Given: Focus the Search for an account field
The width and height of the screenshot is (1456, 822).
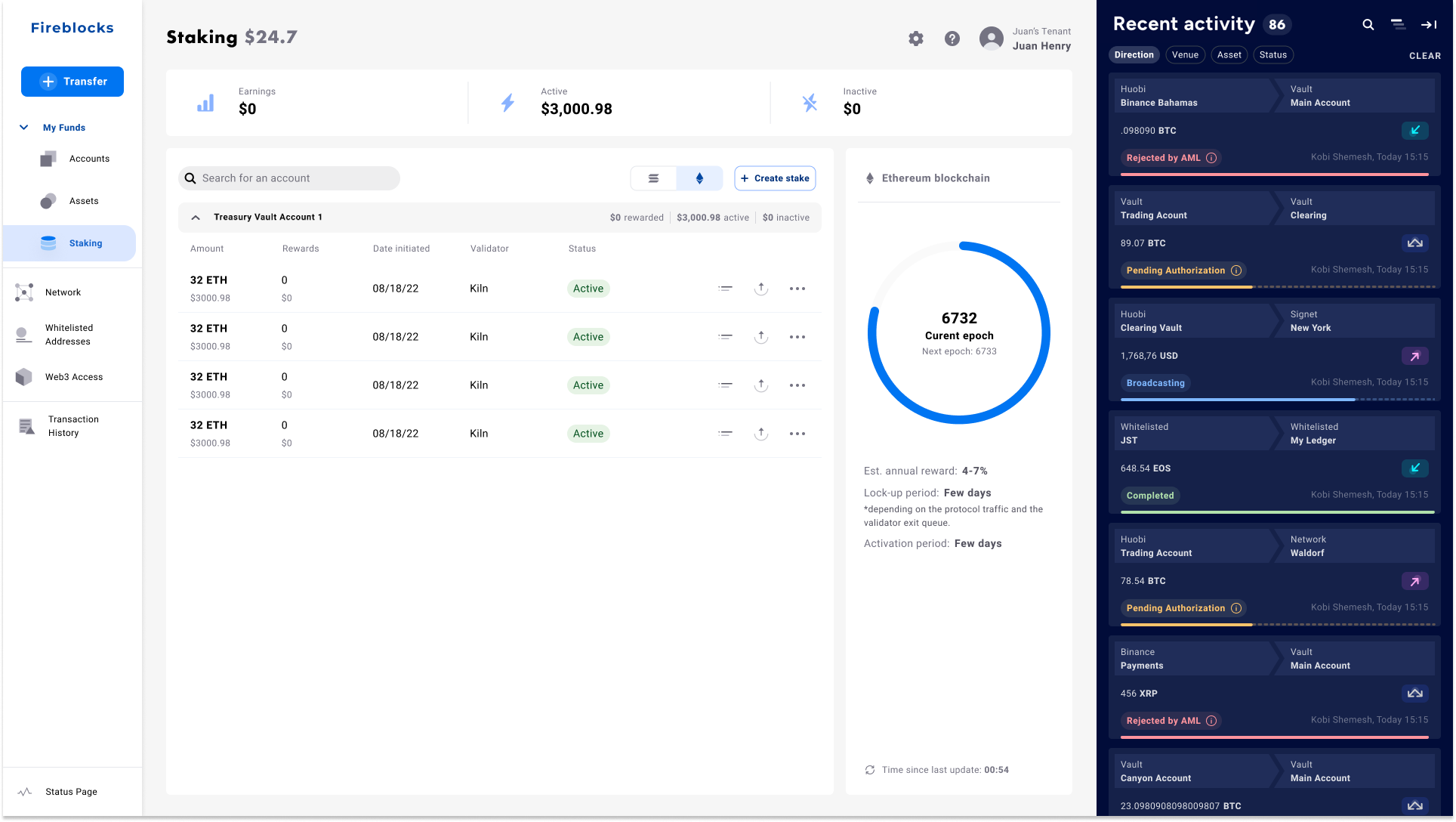Looking at the screenshot, I should coord(288,178).
